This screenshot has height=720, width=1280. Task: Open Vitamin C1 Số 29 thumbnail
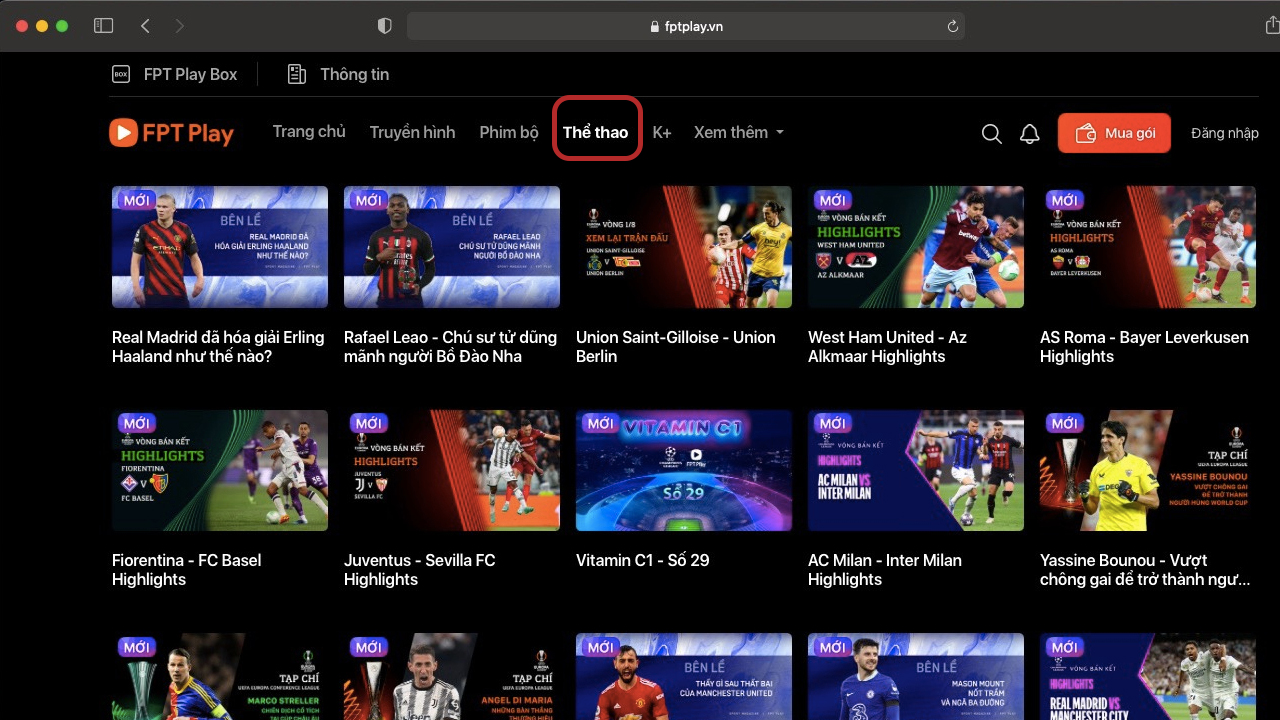pyautogui.click(x=684, y=470)
